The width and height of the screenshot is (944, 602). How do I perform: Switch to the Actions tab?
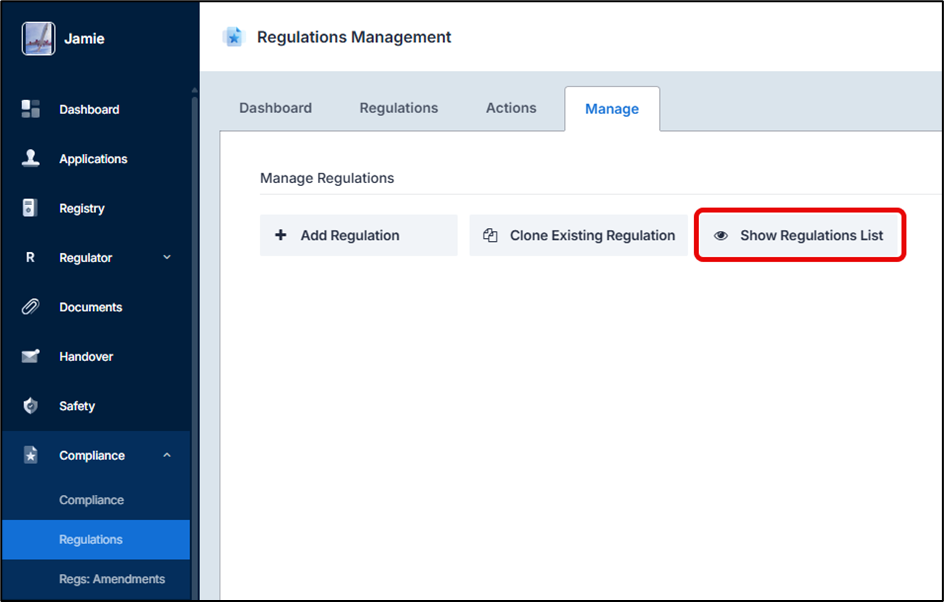(511, 108)
